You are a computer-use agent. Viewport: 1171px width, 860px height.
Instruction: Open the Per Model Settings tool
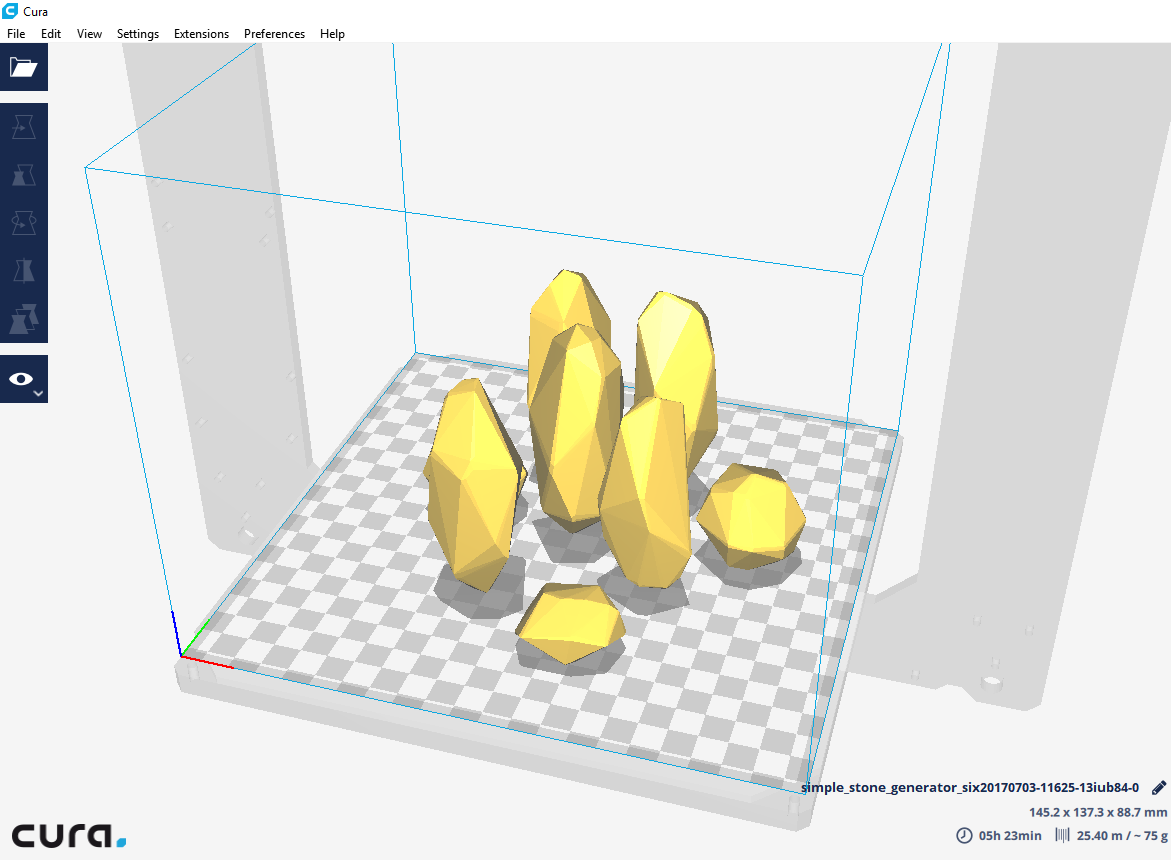23,318
